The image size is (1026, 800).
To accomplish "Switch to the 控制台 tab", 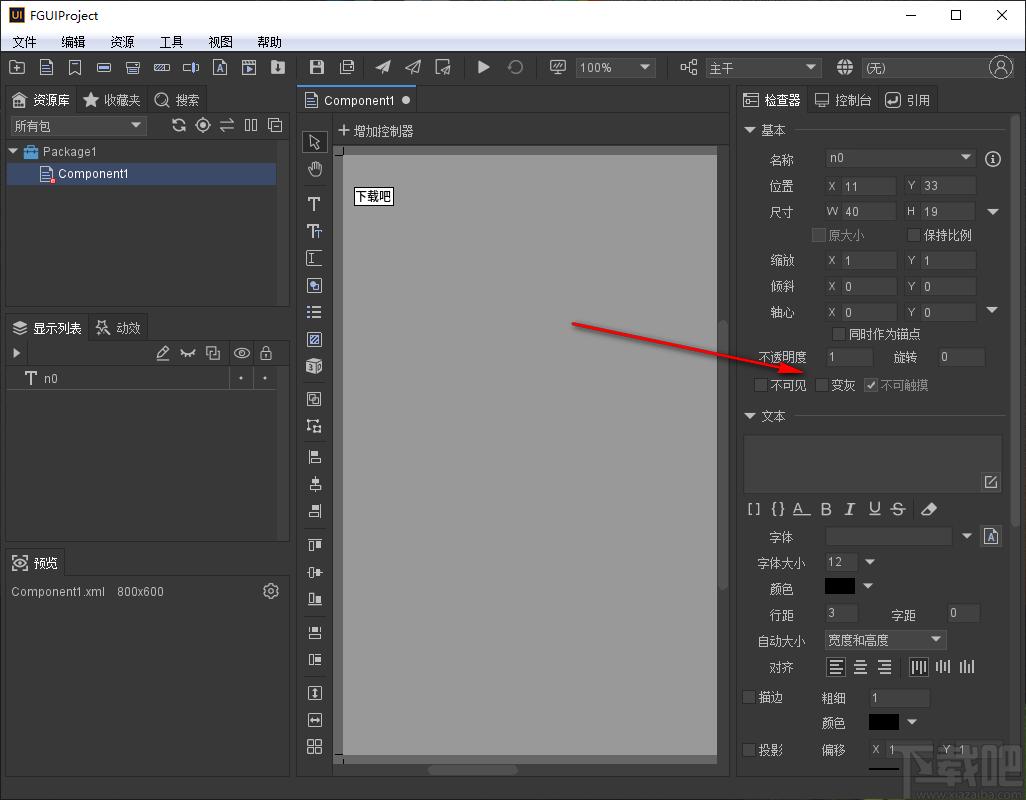I will click(x=842, y=100).
